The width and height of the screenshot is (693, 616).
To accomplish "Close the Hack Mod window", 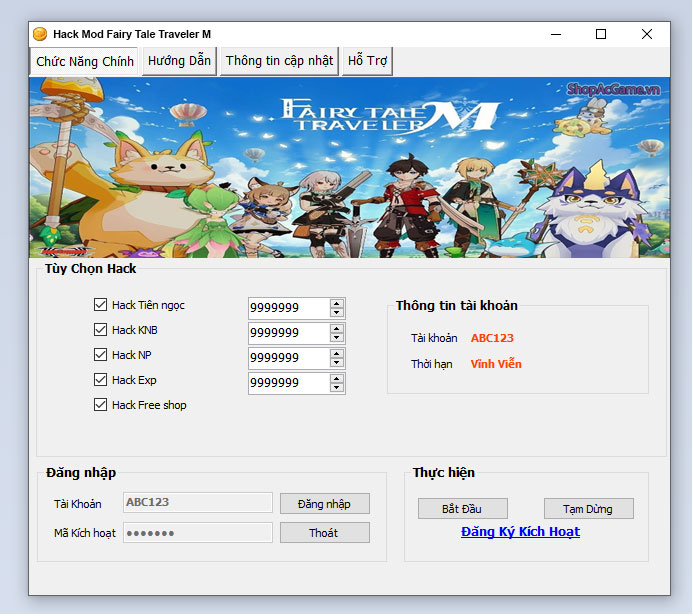I will click(x=647, y=34).
